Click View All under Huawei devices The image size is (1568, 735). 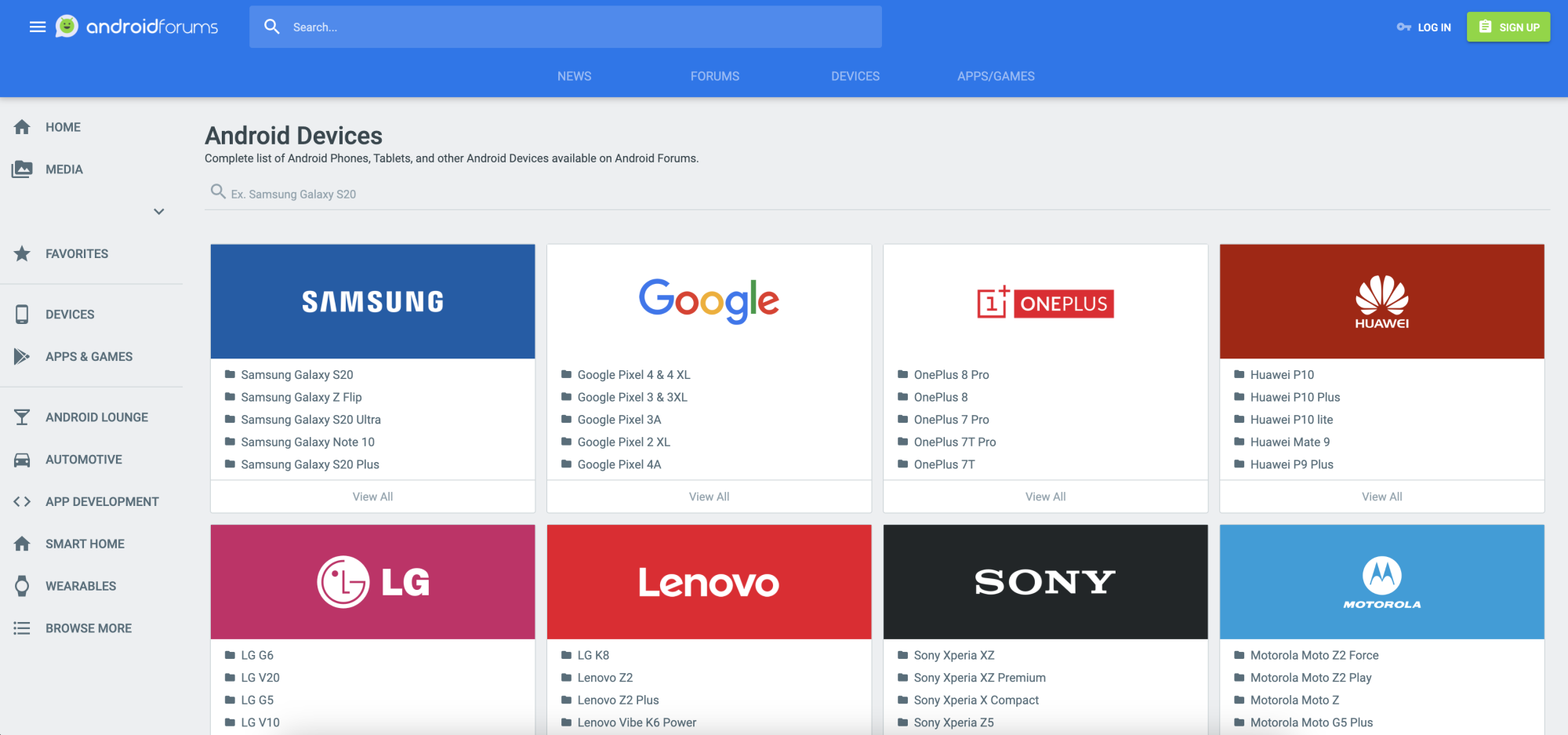coord(1382,497)
